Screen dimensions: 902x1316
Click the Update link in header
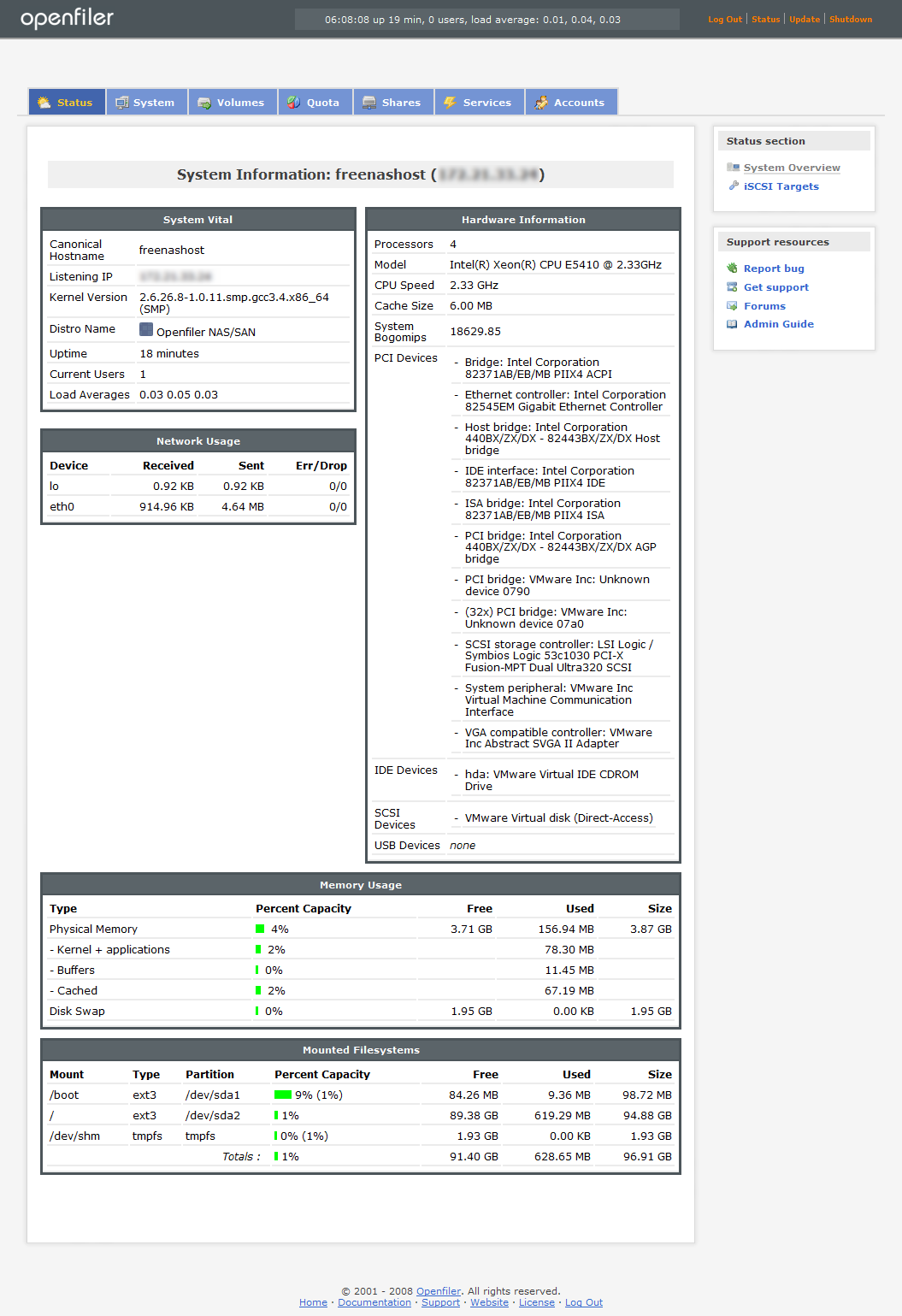[804, 19]
